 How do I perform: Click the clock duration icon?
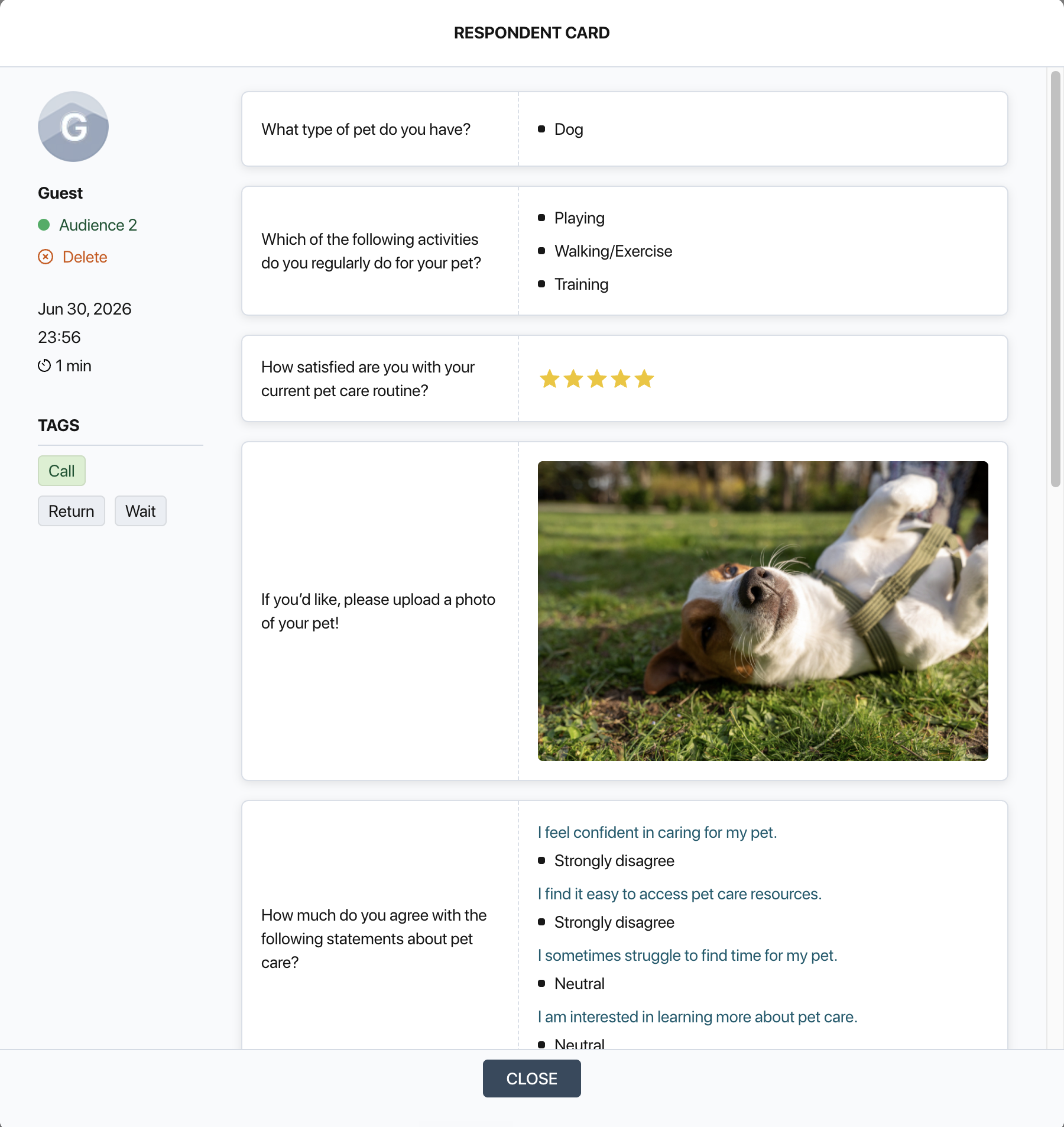coord(44,365)
